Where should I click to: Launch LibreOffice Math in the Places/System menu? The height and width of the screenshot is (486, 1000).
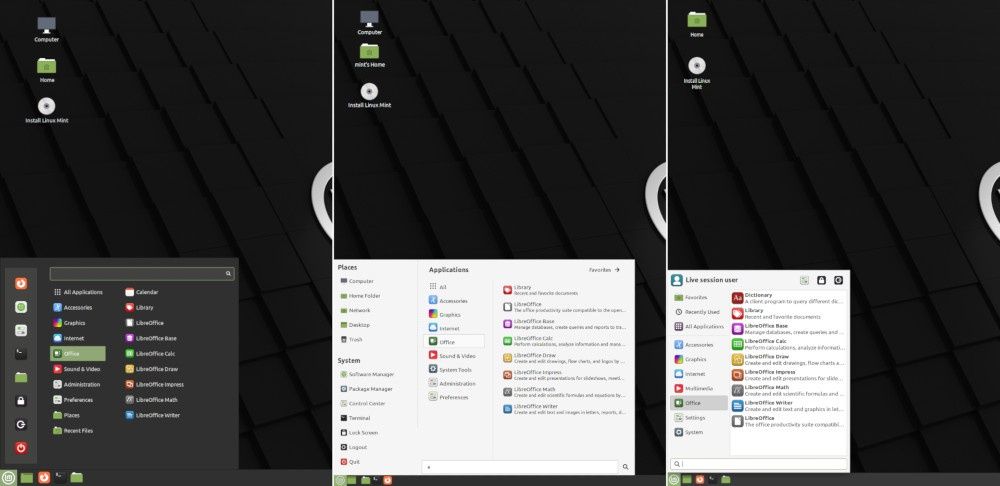[564, 392]
